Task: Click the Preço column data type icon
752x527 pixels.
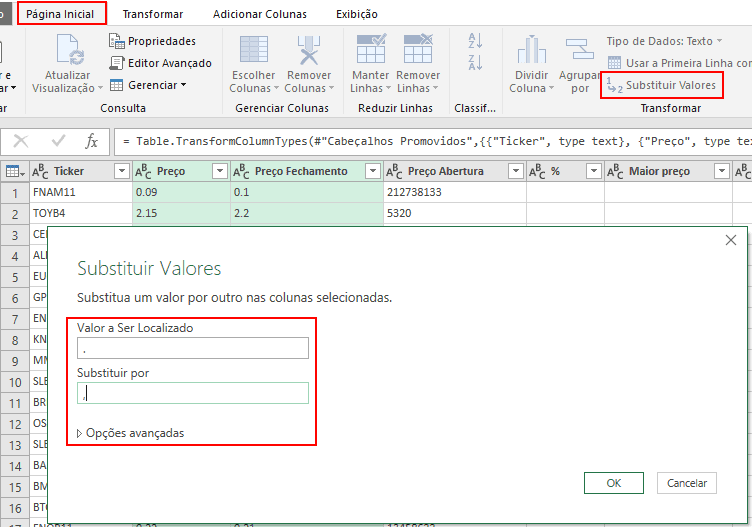Action: point(143,171)
